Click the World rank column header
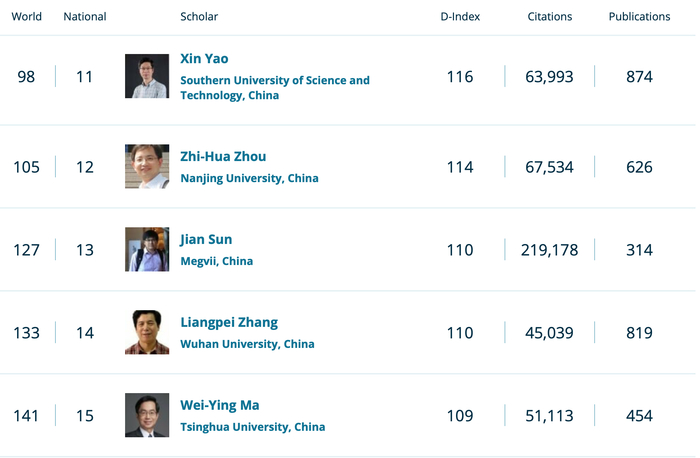The width and height of the screenshot is (700, 458). point(26,17)
